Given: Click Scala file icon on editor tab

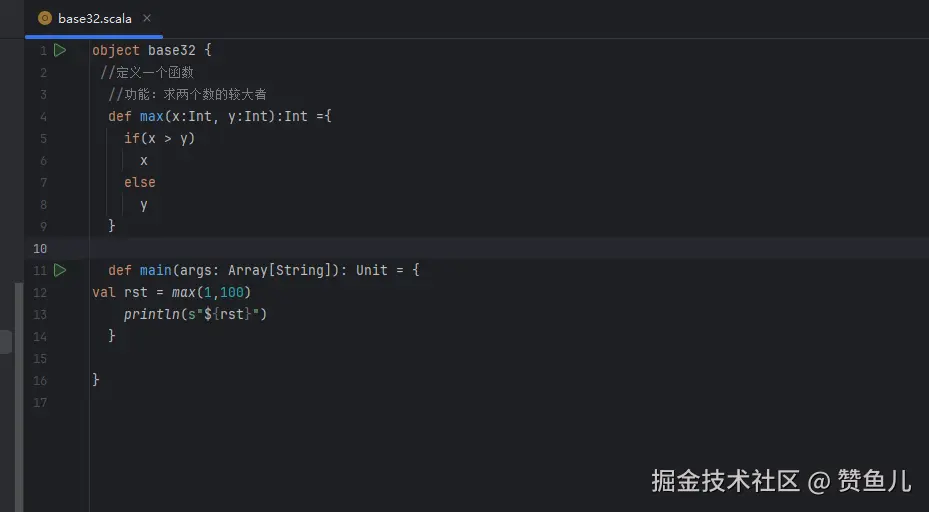Looking at the screenshot, I should click(45, 18).
